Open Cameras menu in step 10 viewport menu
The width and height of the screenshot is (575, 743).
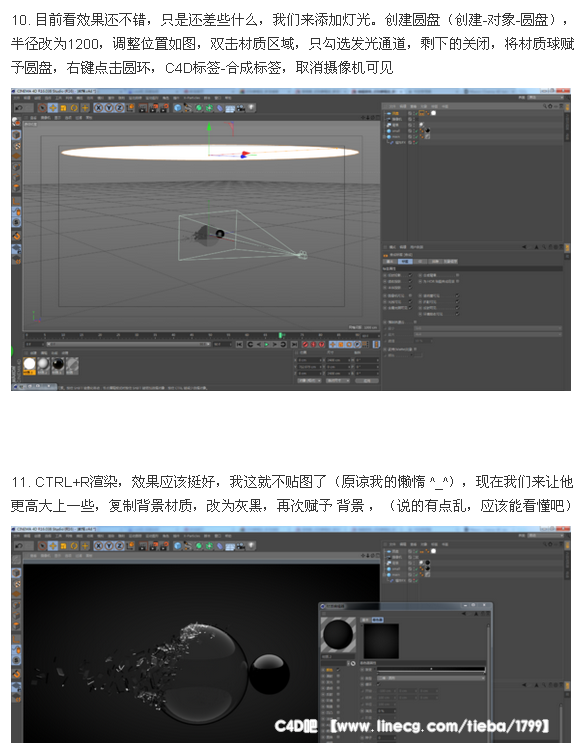point(48,118)
